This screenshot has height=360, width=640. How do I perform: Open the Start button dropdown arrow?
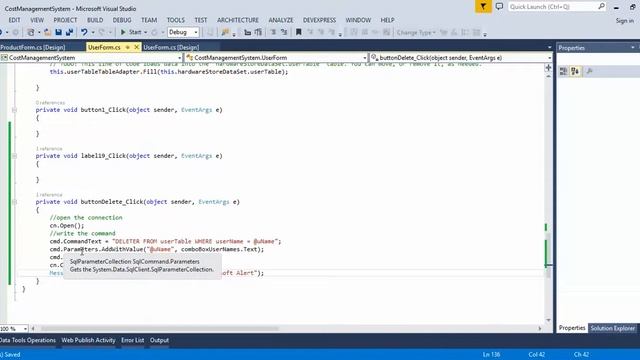click(145, 32)
